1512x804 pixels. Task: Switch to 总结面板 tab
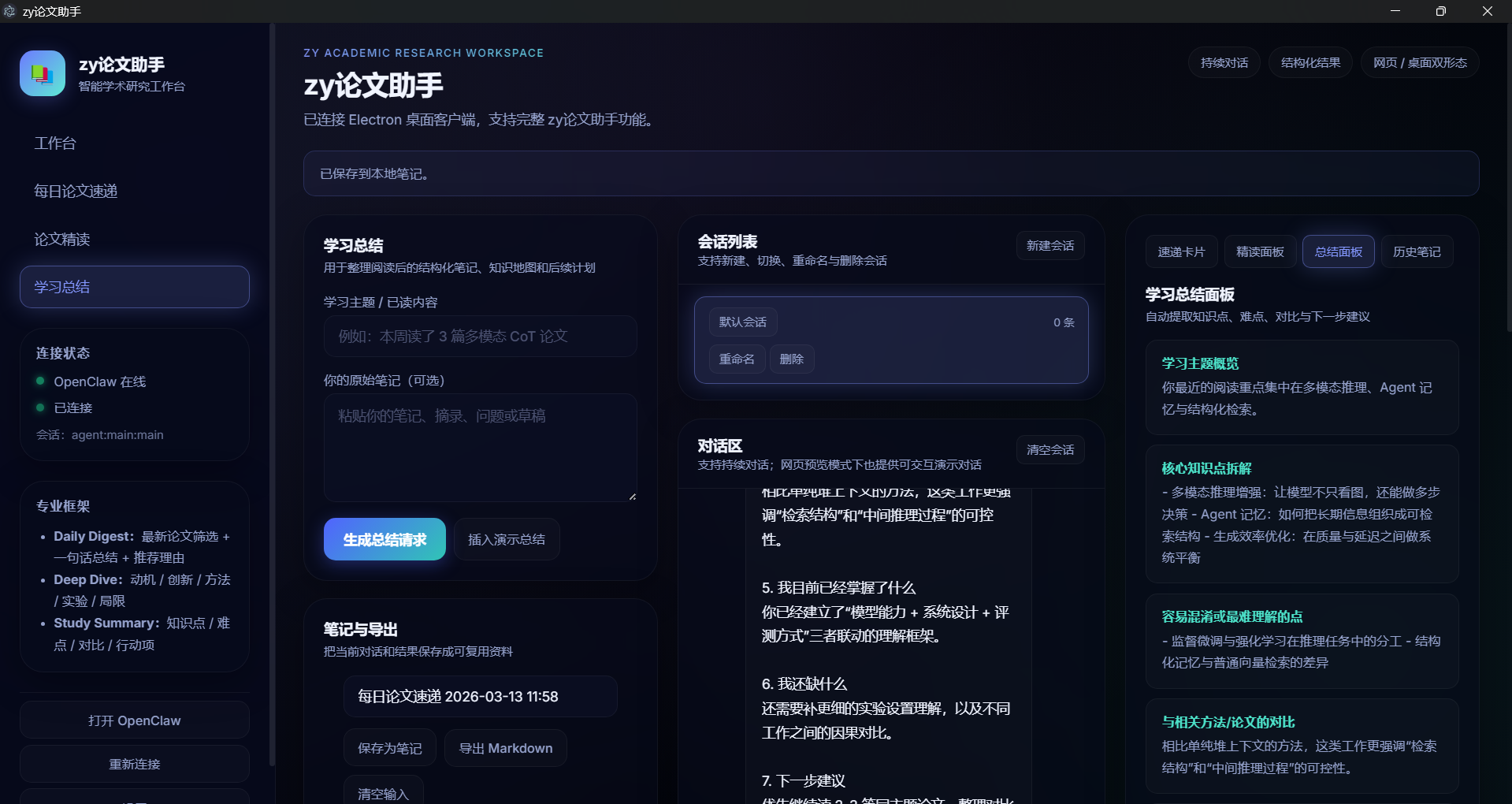tap(1339, 252)
